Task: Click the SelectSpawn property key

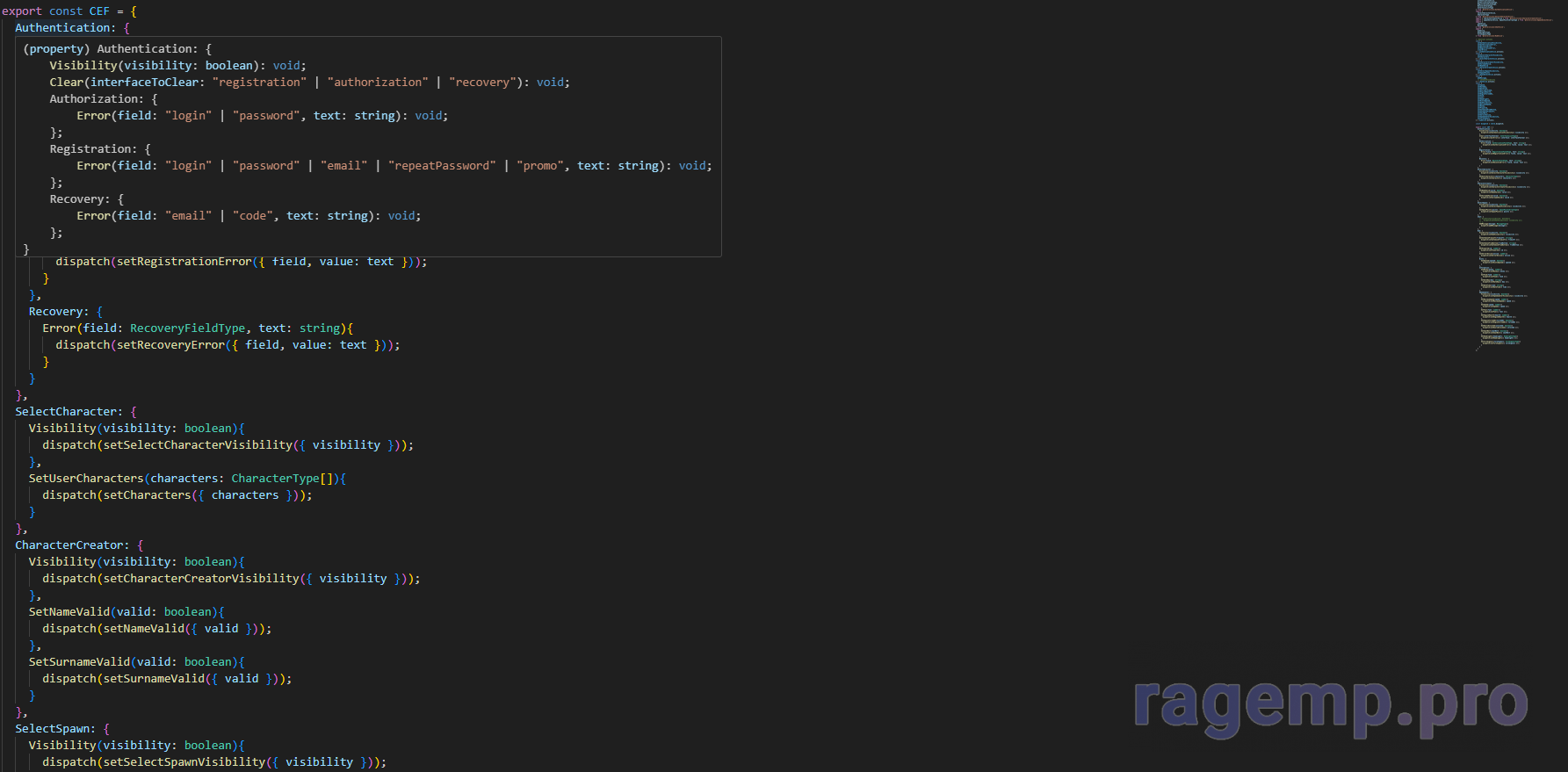Action: click(x=54, y=729)
